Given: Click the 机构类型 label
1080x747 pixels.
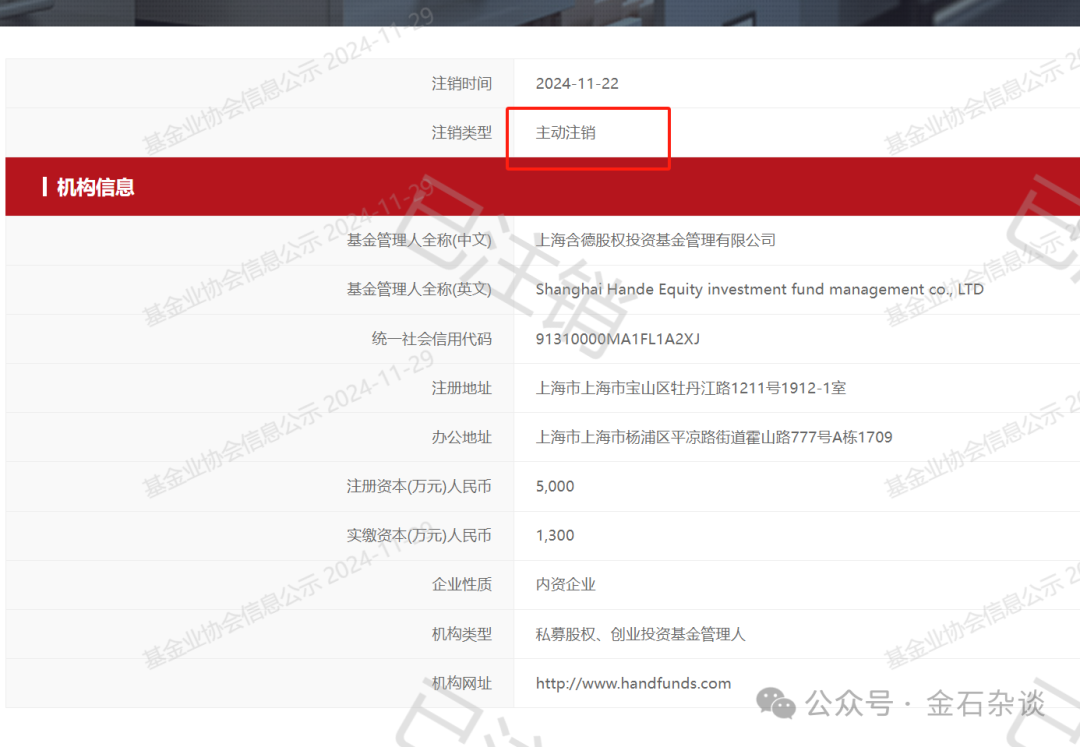Looking at the screenshot, I should (461, 633).
